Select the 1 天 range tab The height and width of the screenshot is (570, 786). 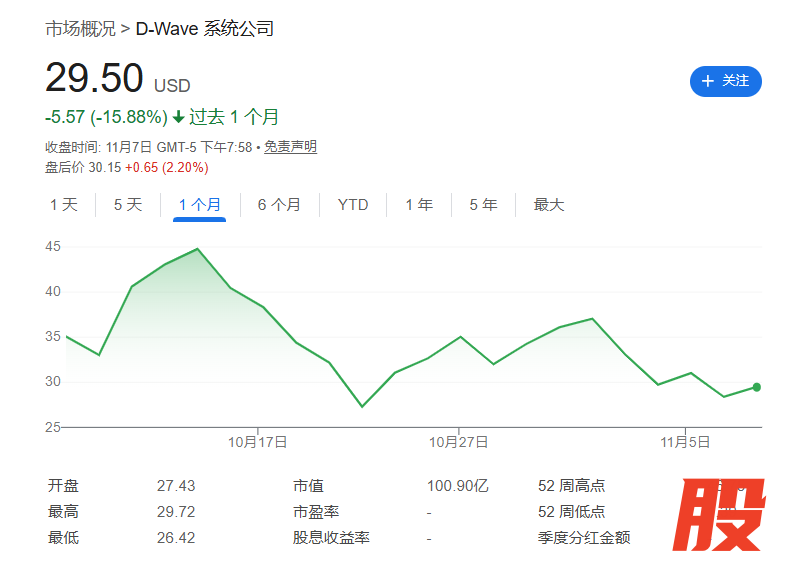64,205
